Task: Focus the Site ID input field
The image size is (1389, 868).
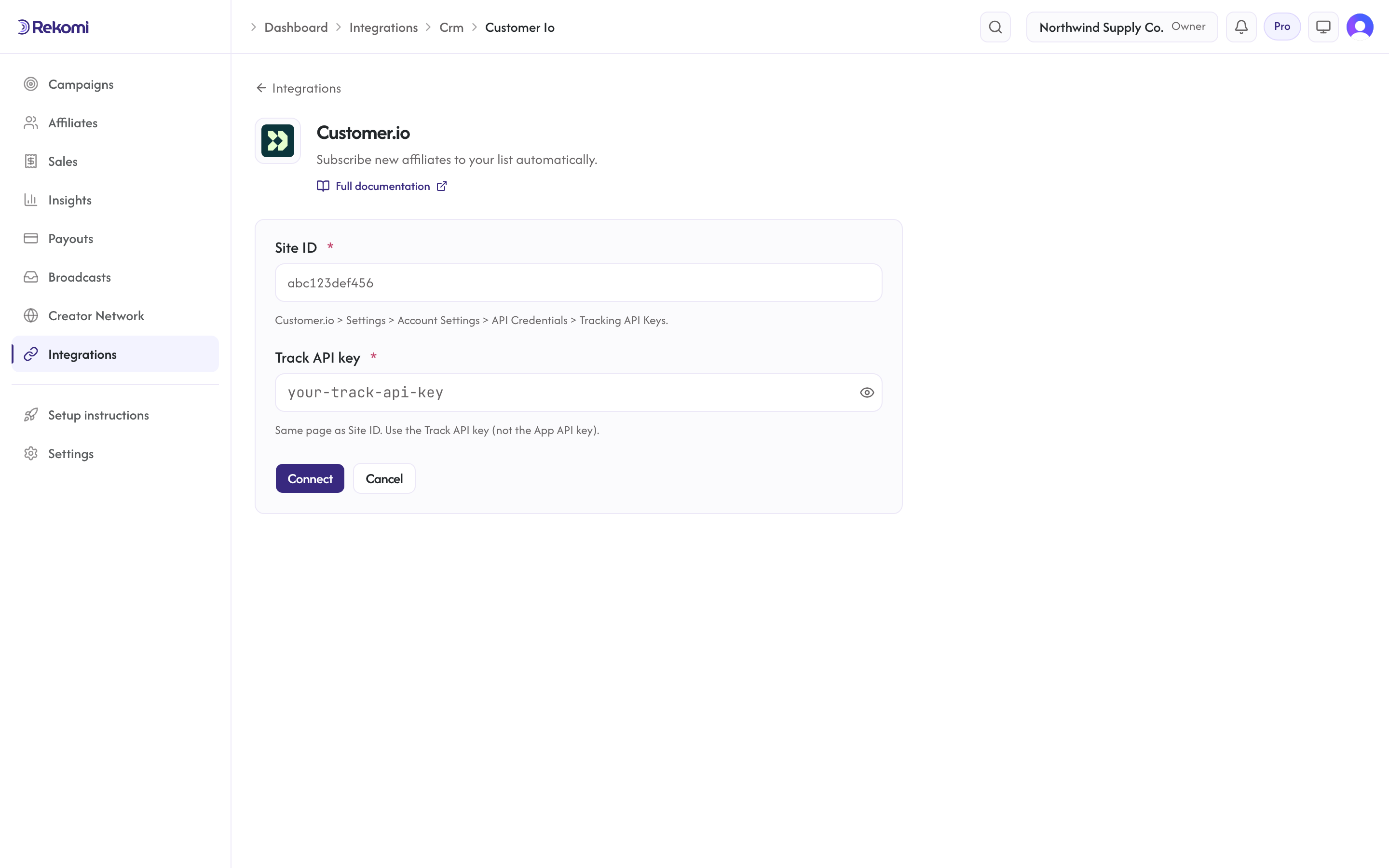Action: coord(579,283)
